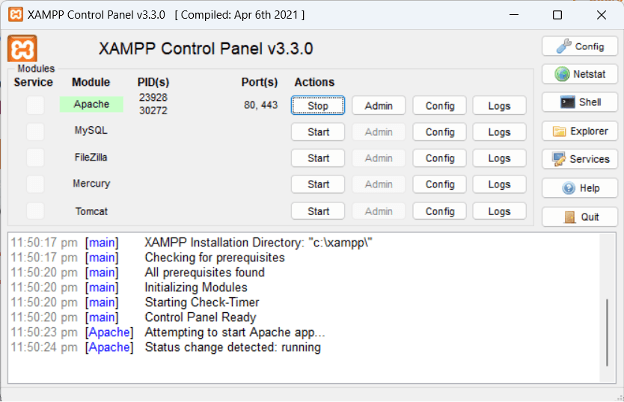Open the Help dialog

click(x=578, y=188)
